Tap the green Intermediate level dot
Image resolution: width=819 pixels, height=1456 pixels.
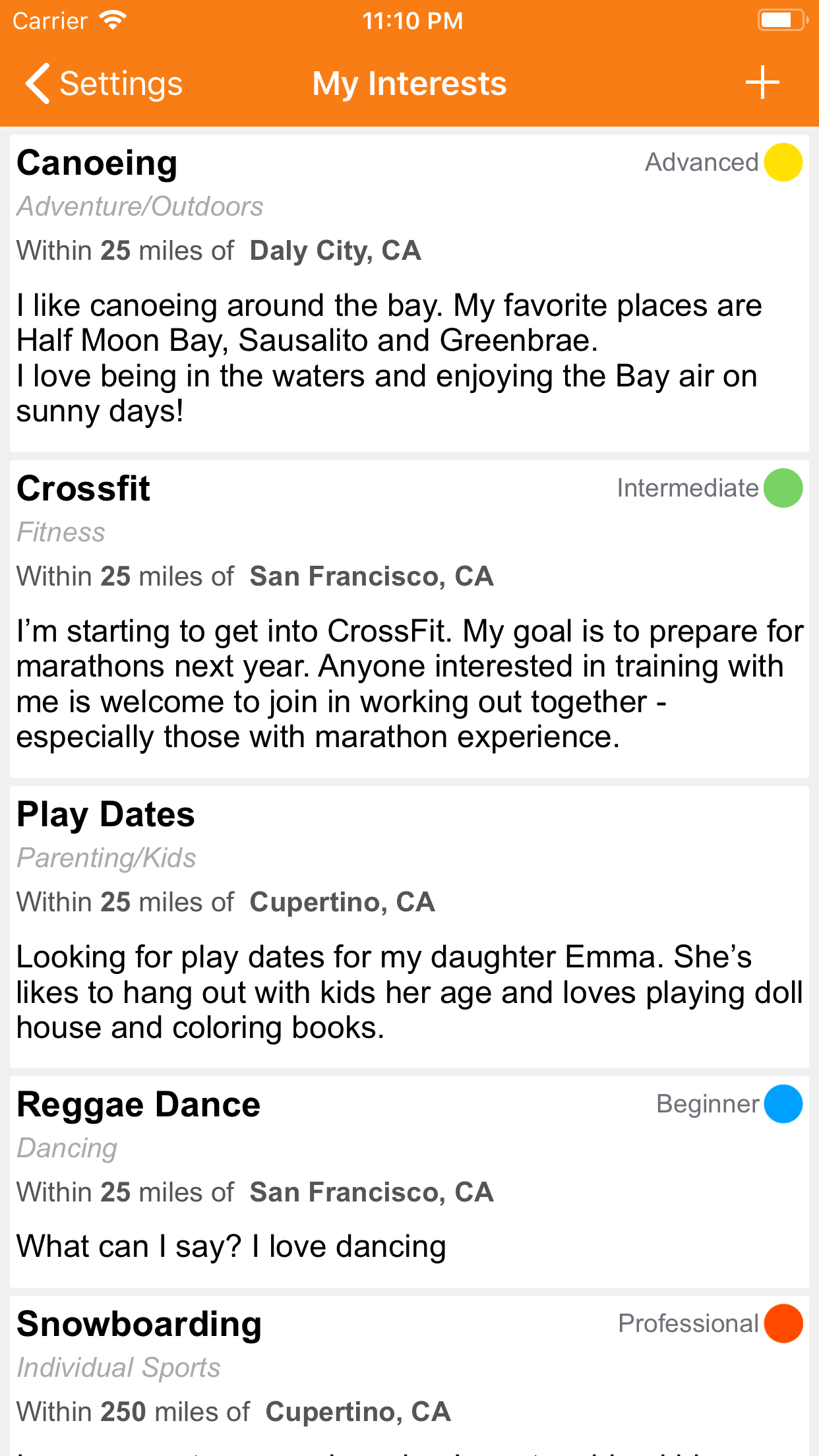pos(783,488)
